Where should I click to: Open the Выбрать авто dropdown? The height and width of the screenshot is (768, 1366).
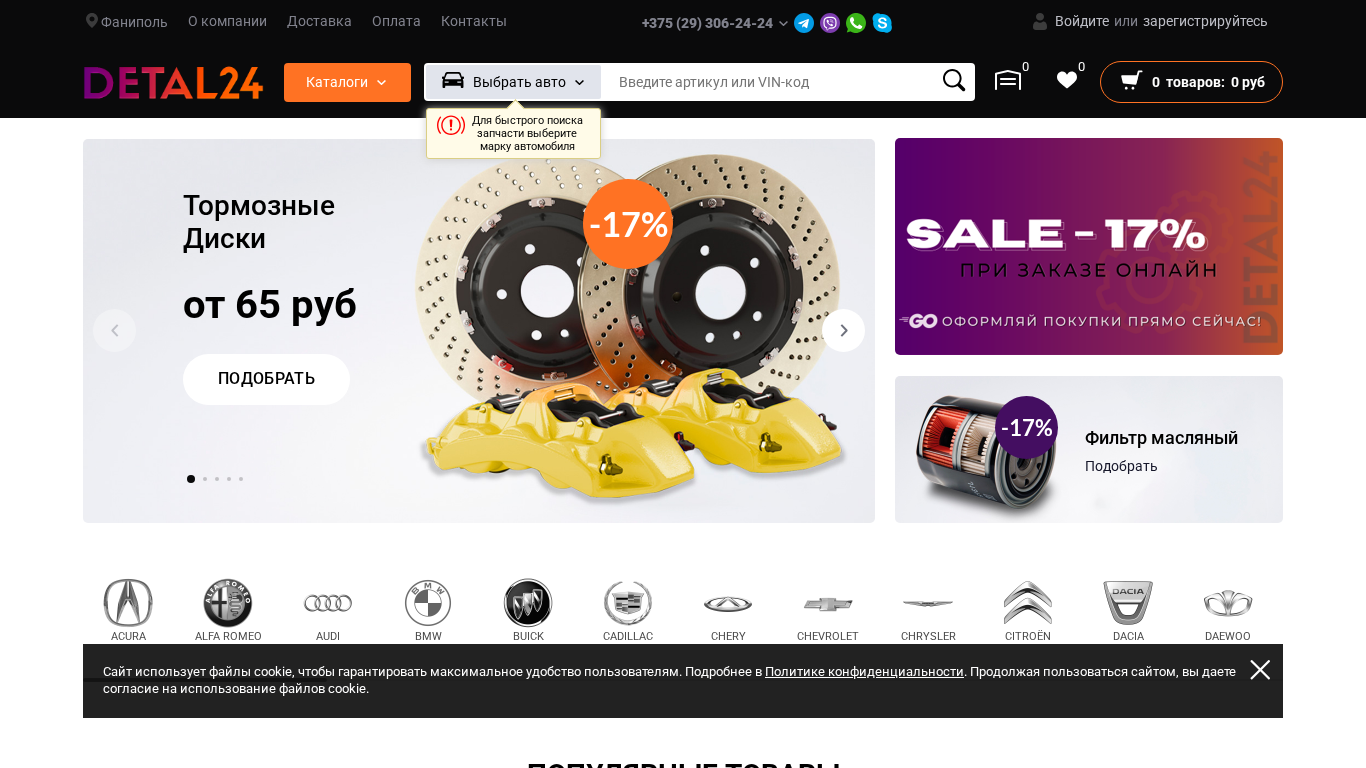click(513, 82)
